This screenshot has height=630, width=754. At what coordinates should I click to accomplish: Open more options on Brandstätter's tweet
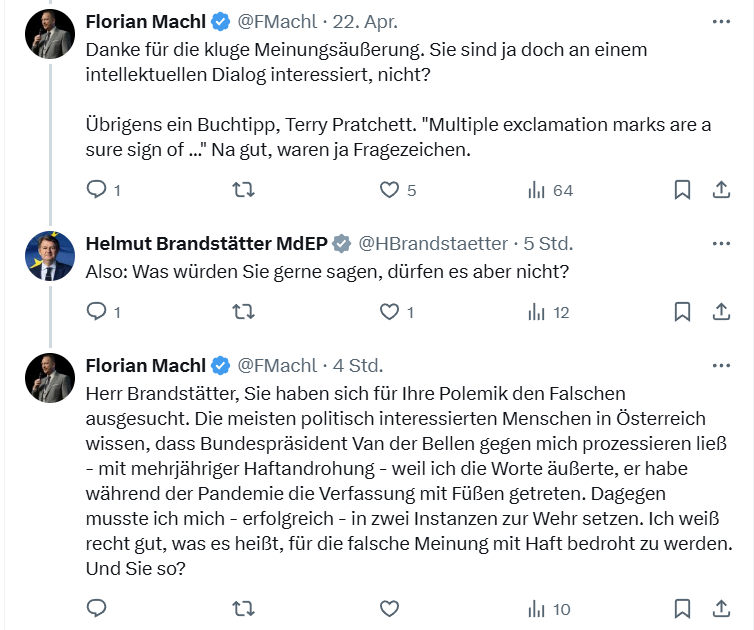(x=720, y=243)
